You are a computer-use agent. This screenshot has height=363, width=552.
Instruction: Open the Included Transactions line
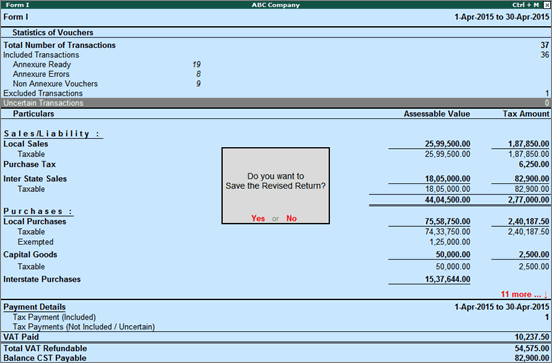point(276,55)
